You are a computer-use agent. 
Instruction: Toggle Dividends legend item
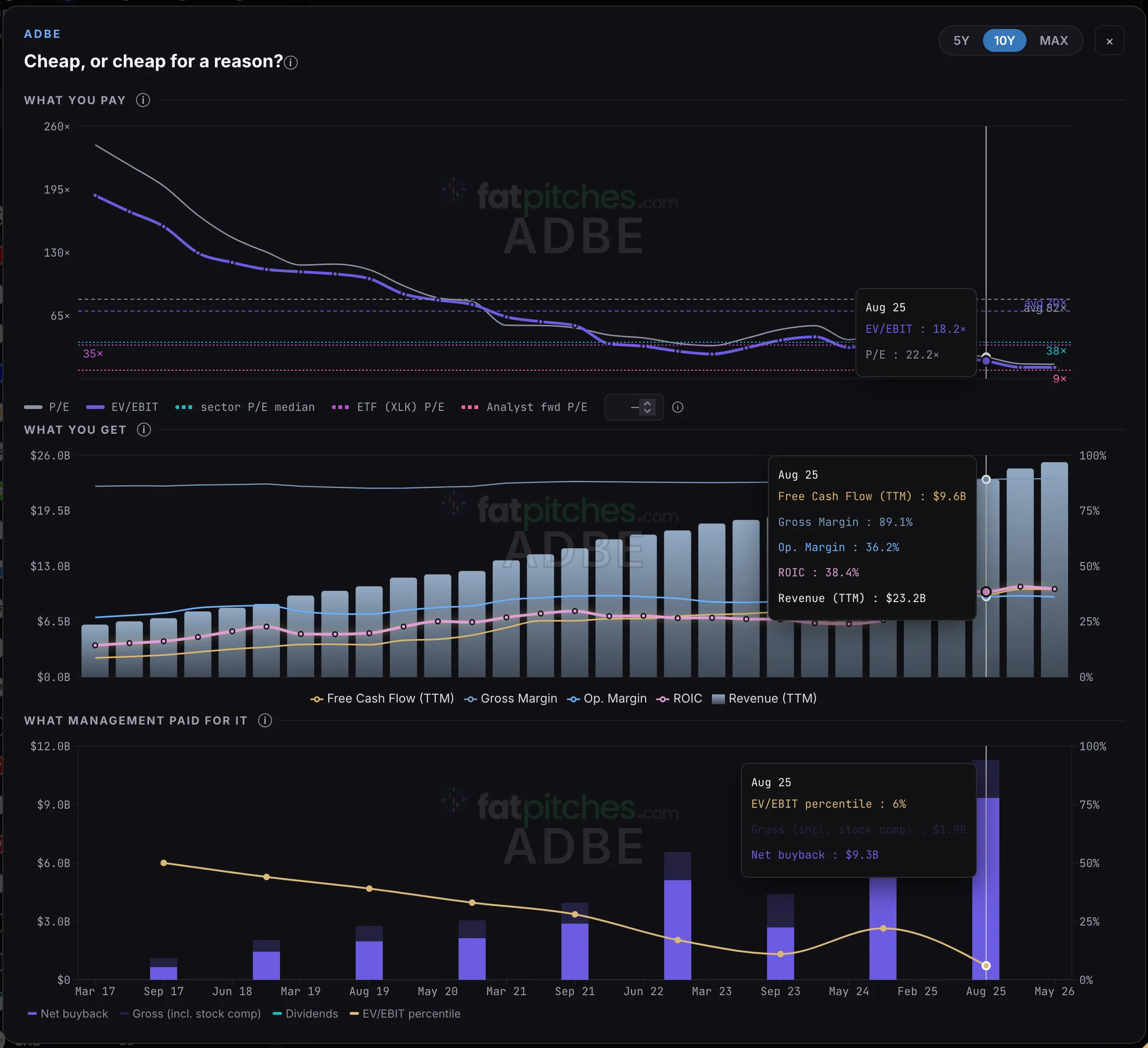(305, 1013)
